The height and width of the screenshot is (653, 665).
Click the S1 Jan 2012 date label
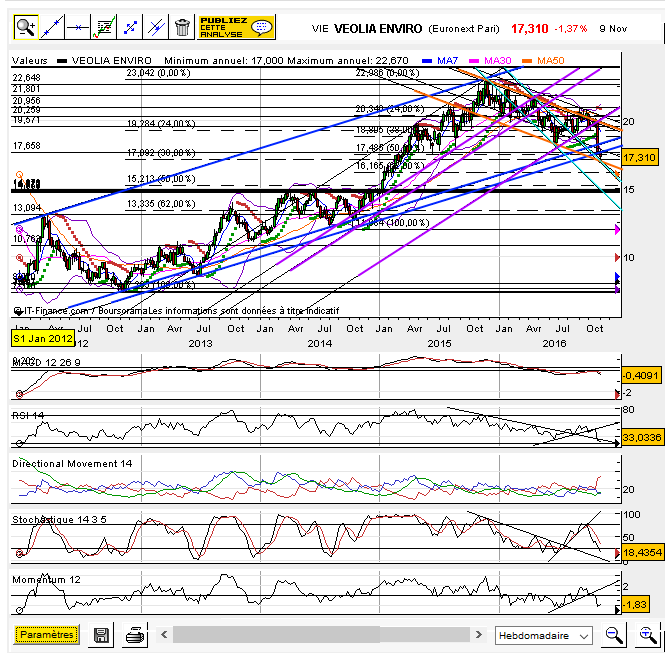(x=43, y=338)
